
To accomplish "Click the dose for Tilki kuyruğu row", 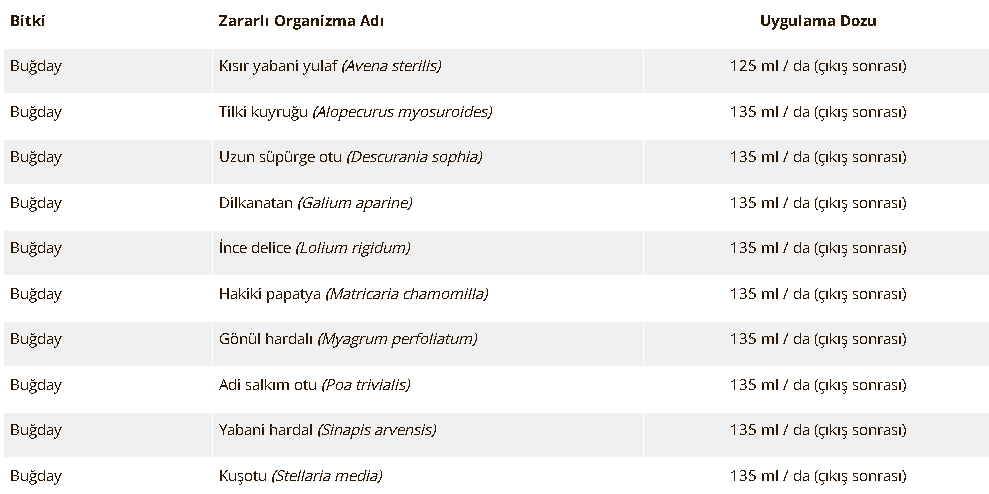I will 817,112.
